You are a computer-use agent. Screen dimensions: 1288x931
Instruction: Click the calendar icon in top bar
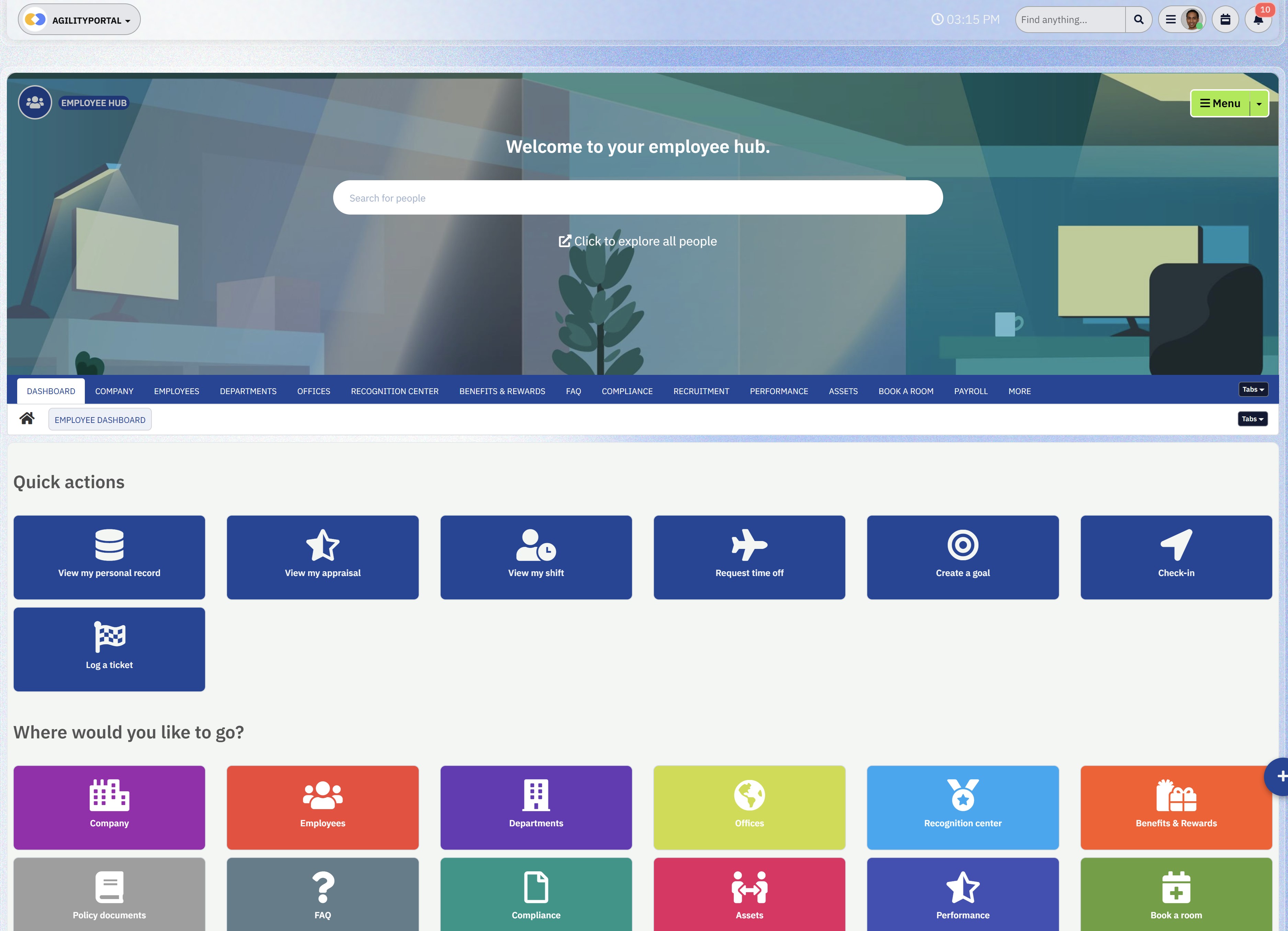tap(1225, 19)
